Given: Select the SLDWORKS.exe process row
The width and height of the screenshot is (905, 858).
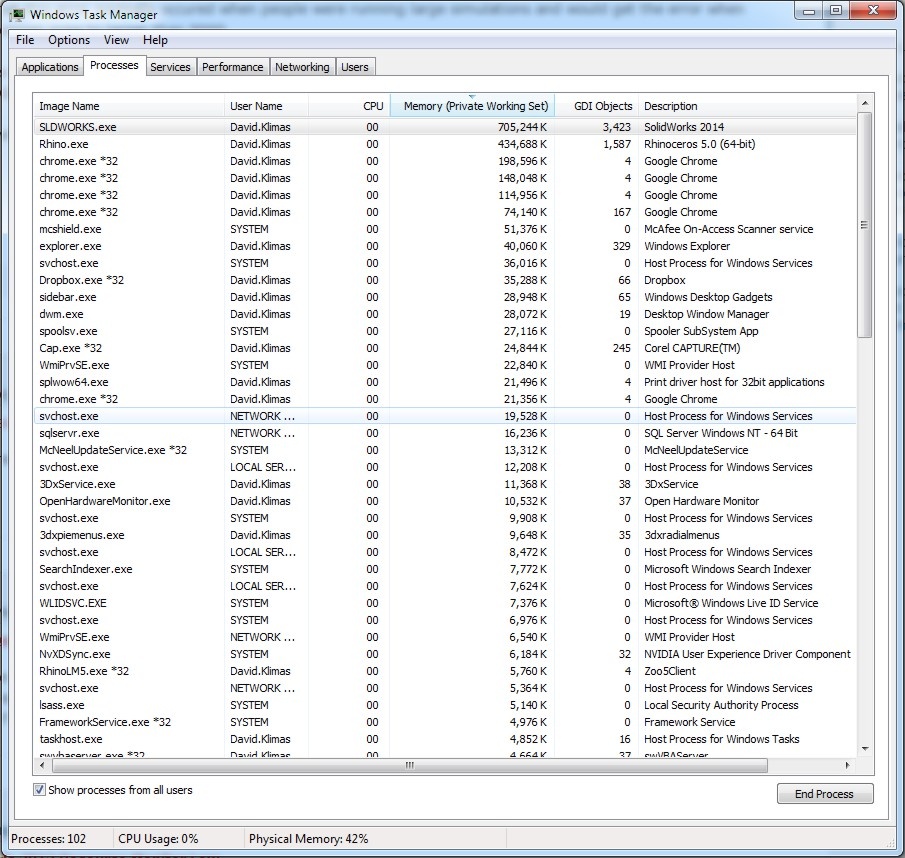Looking at the screenshot, I should 445,127.
